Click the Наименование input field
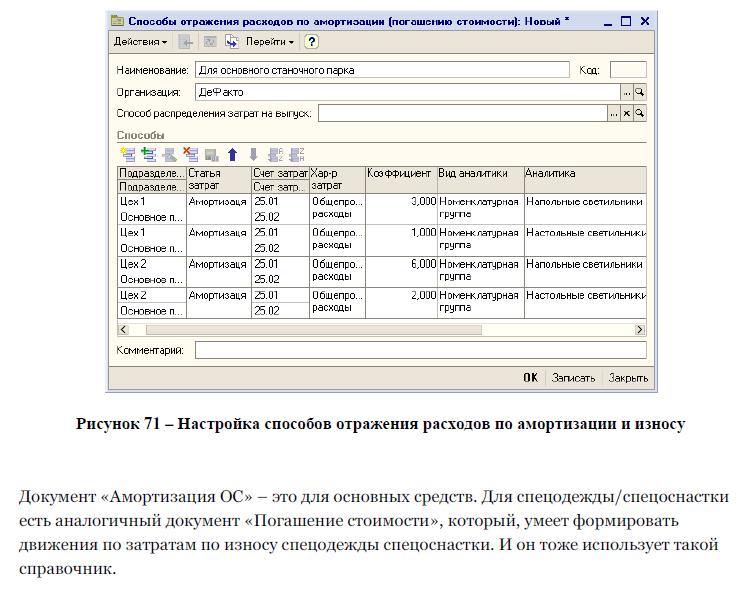This screenshot has height=595, width=744. click(x=382, y=70)
